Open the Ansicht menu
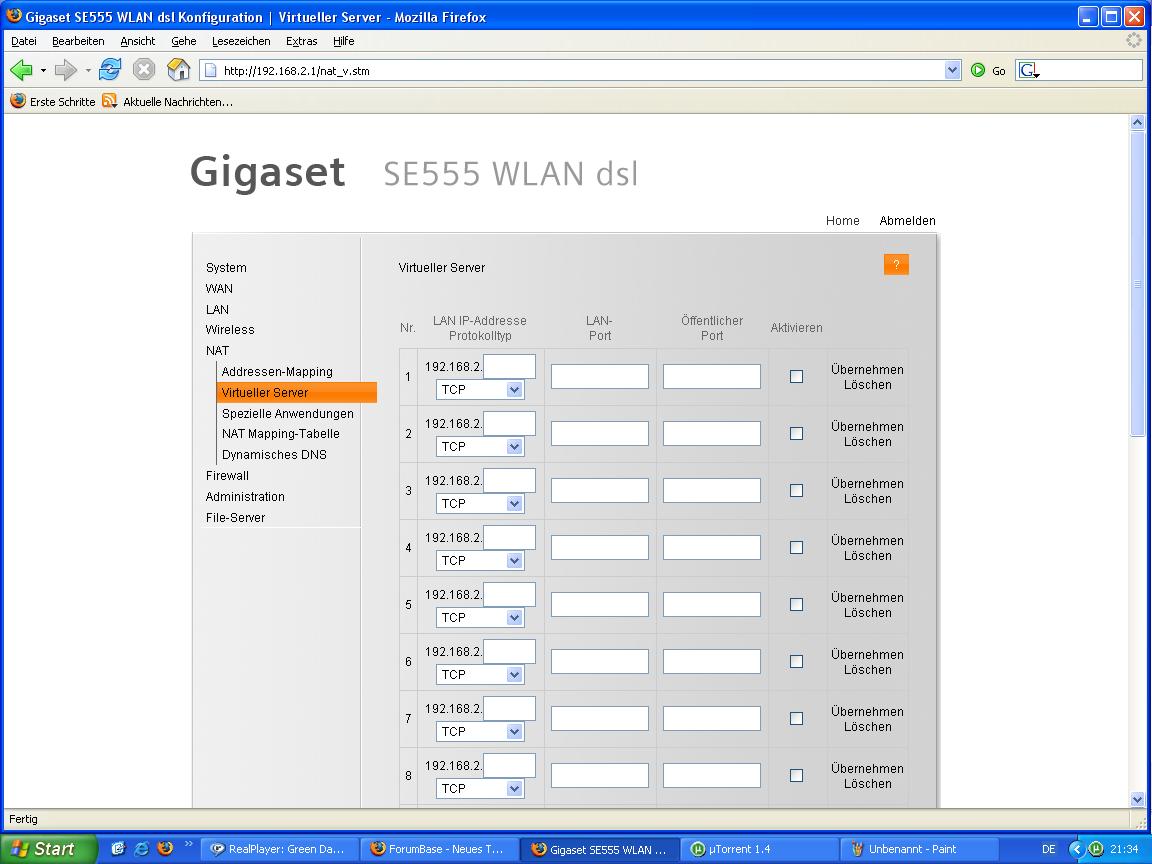The height and width of the screenshot is (864, 1152). tap(137, 41)
